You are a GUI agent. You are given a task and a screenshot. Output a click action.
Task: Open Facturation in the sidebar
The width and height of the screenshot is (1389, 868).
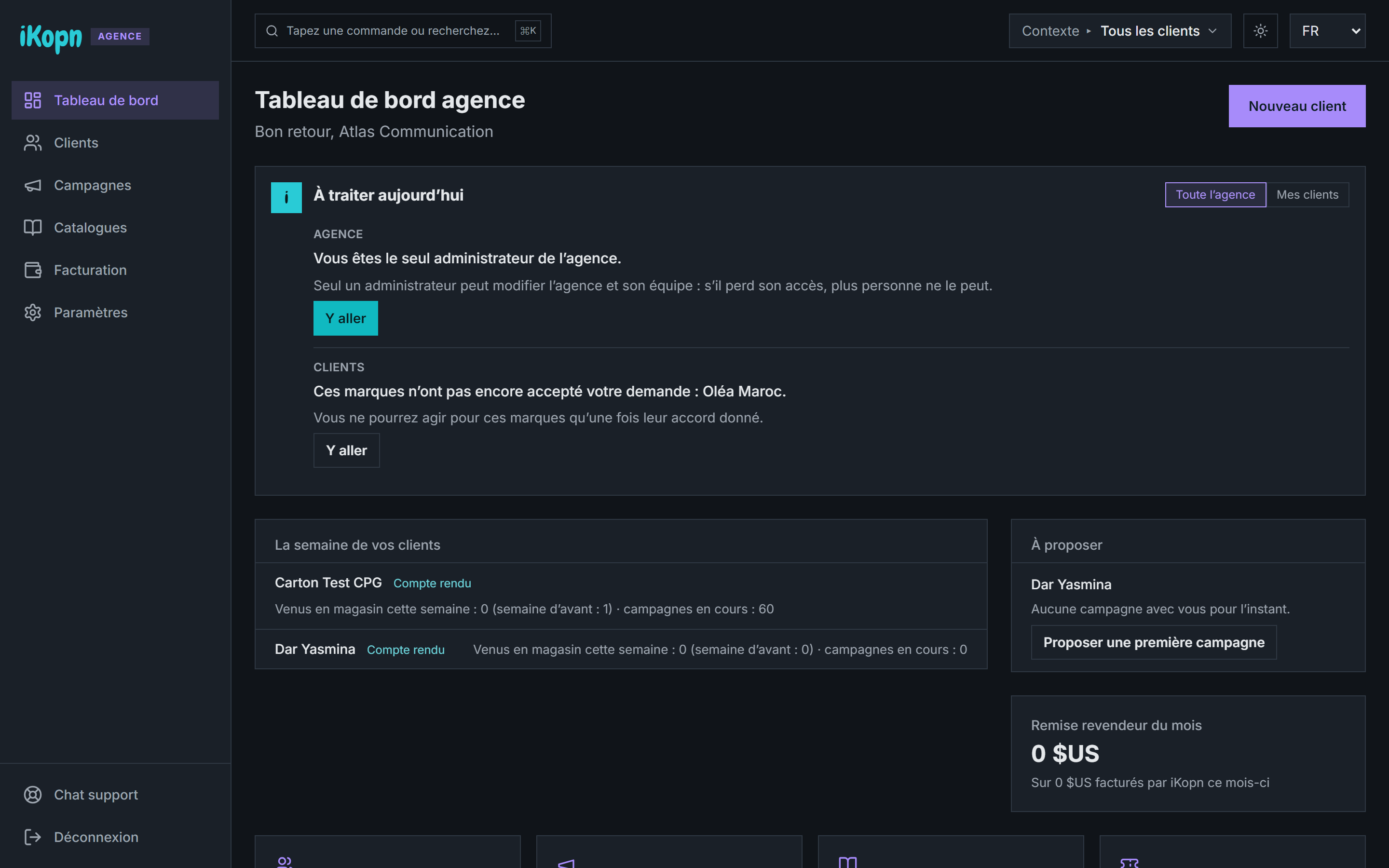[115, 271]
